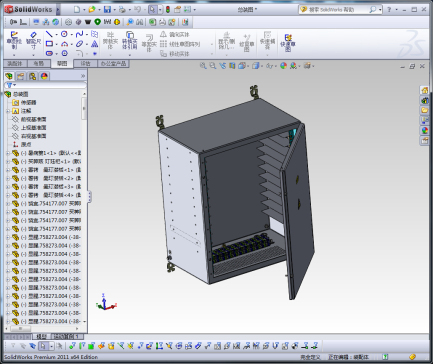433x364 pixels.
Task: Open the DisplayManager color ball tab
Action: (44, 76)
